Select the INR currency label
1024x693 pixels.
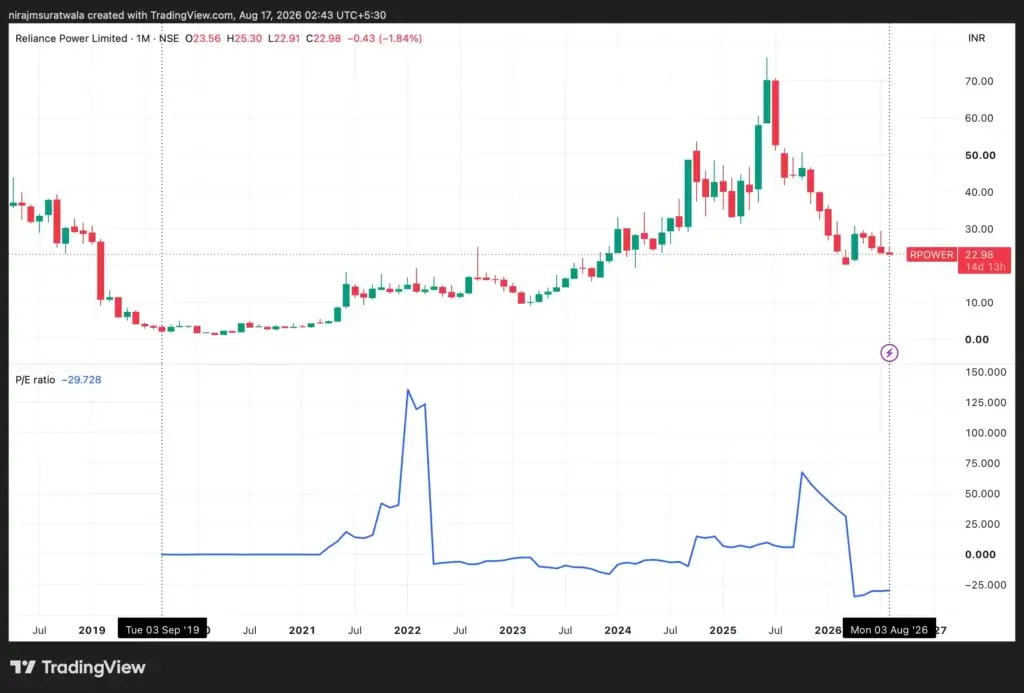[x=976, y=39]
